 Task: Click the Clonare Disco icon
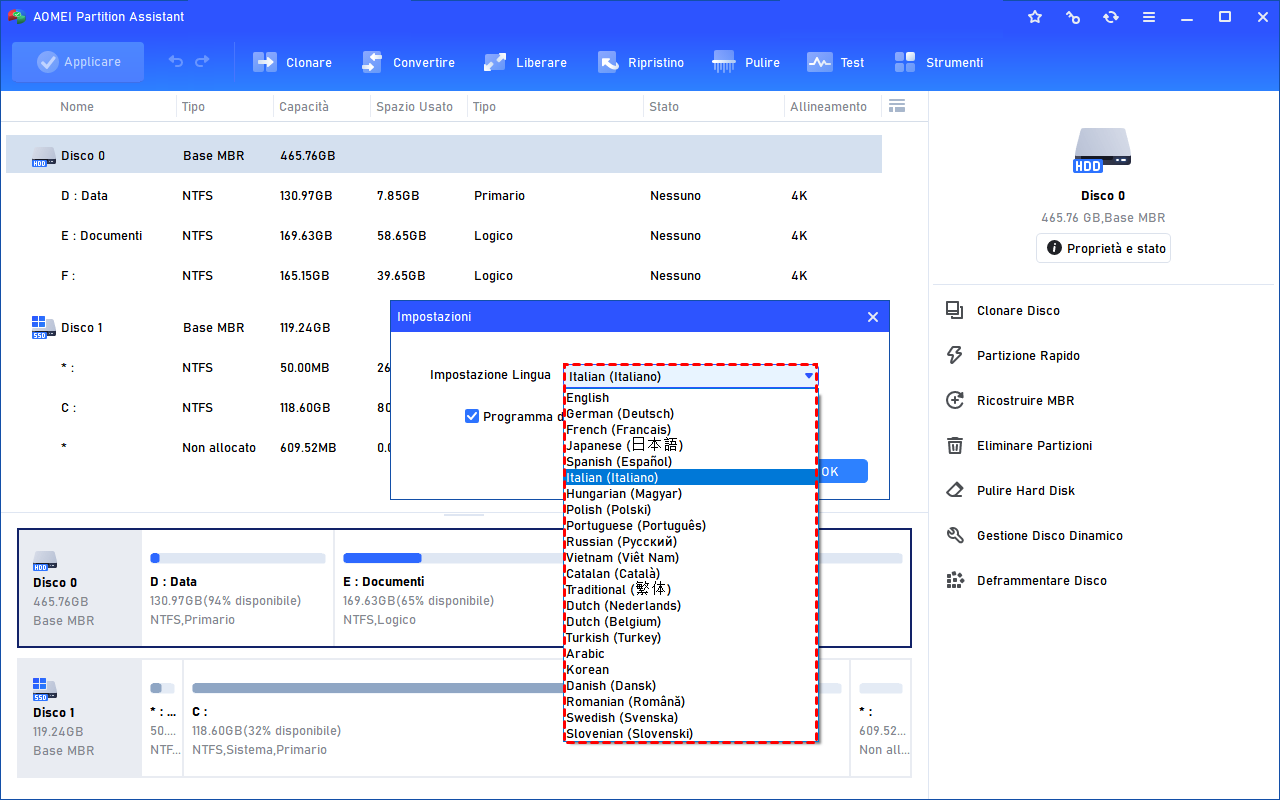pos(955,311)
